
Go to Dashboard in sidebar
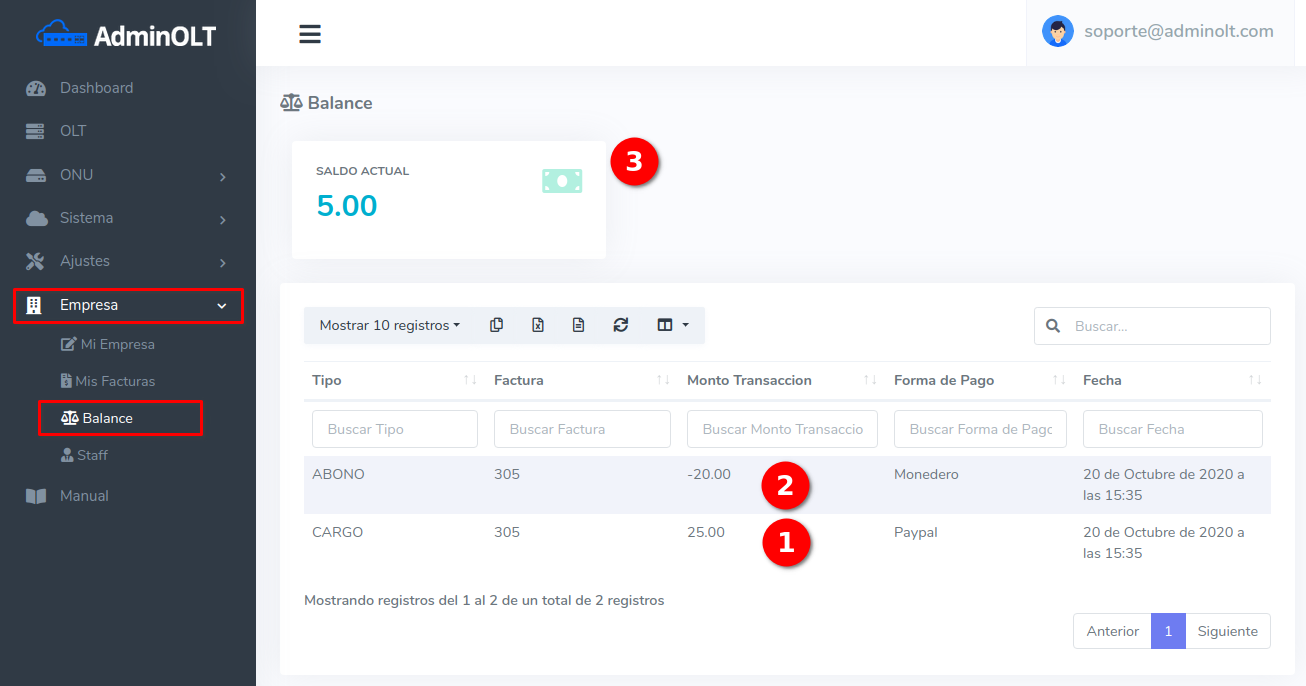96,88
